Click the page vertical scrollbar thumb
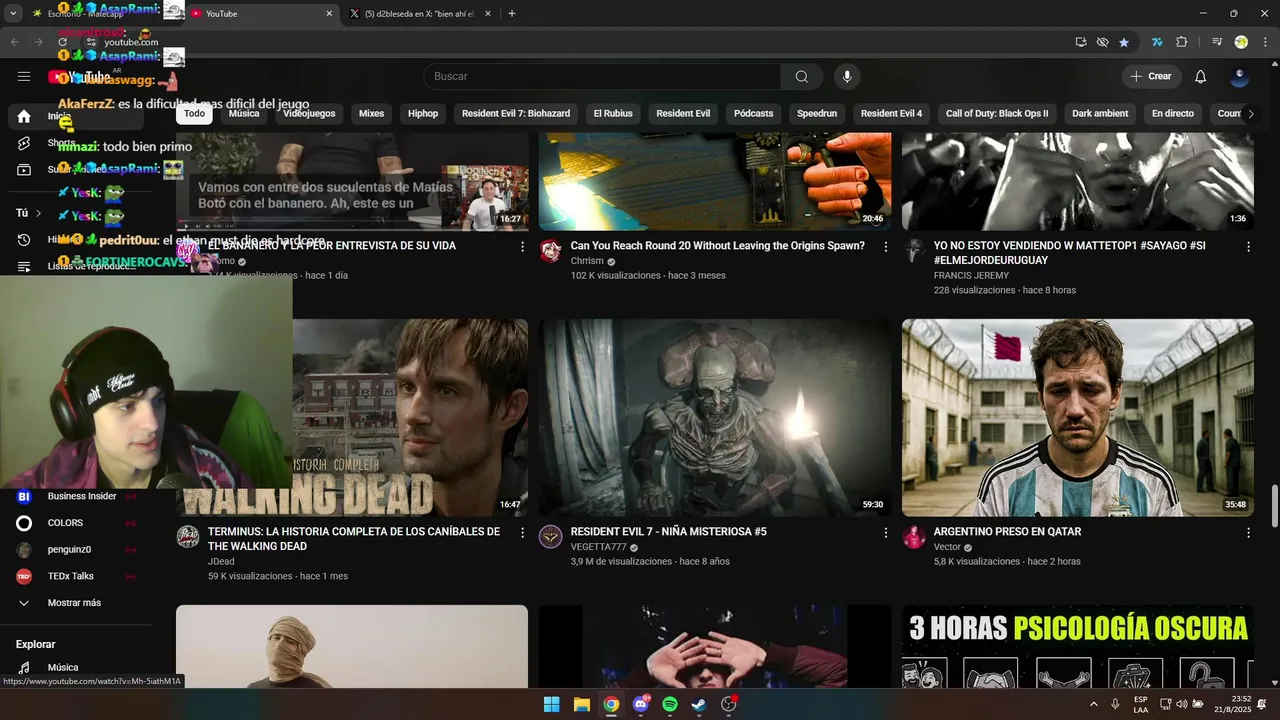 point(1274,505)
